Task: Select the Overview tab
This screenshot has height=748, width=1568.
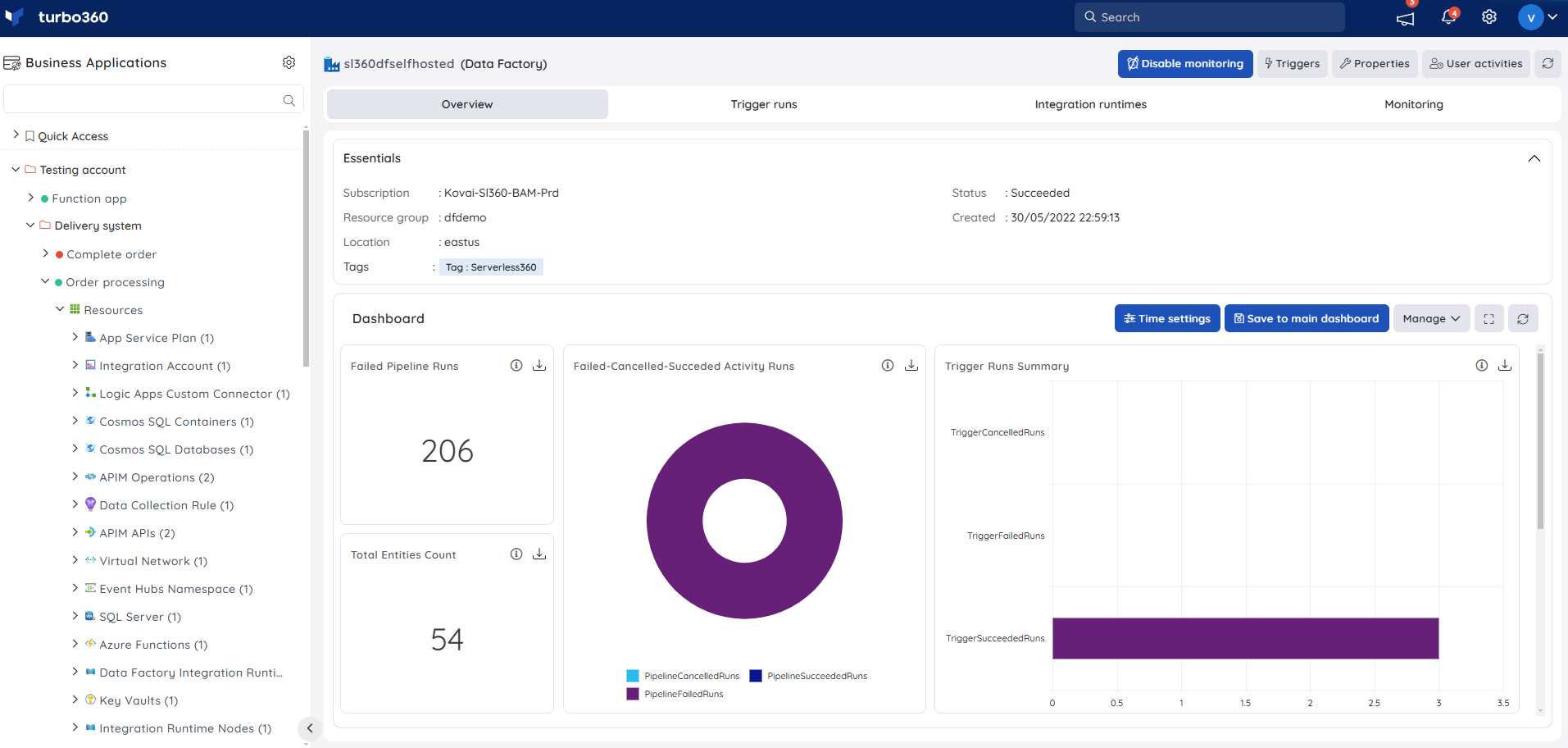Action: (x=467, y=104)
